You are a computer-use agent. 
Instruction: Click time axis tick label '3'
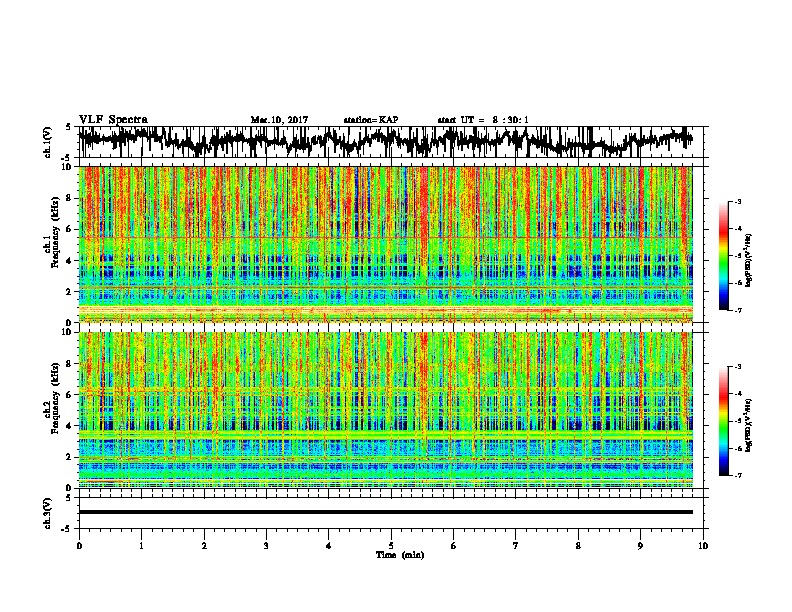click(x=266, y=546)
